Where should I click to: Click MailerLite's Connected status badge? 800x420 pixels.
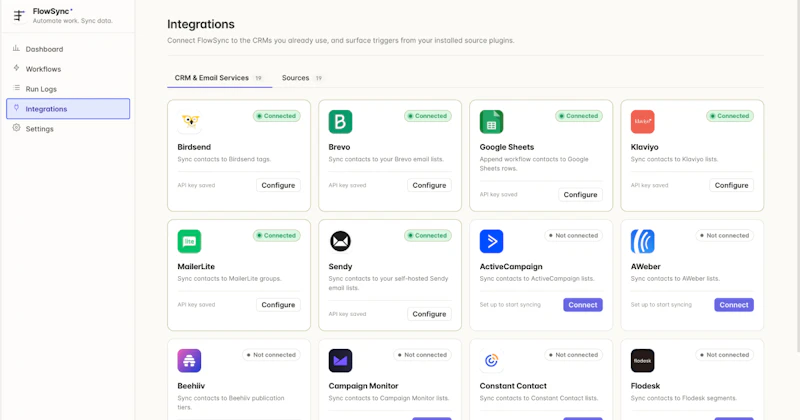277,235
